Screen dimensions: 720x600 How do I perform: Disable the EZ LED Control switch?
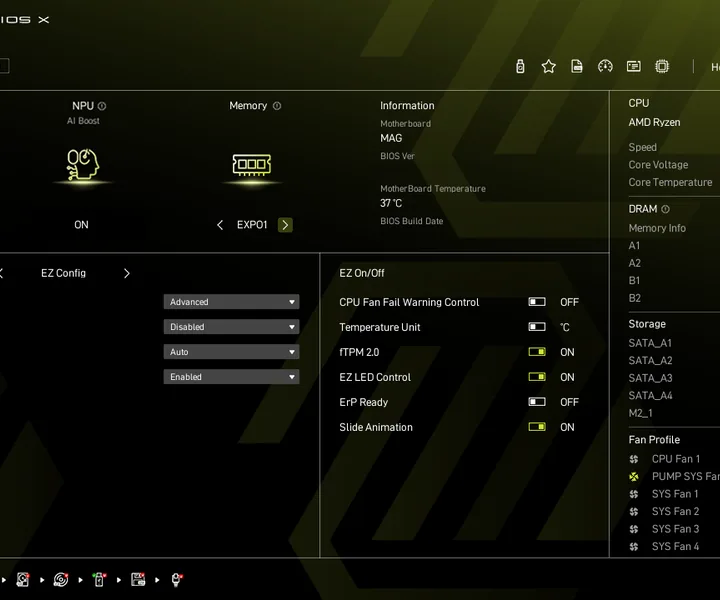[x=537, y=377]
